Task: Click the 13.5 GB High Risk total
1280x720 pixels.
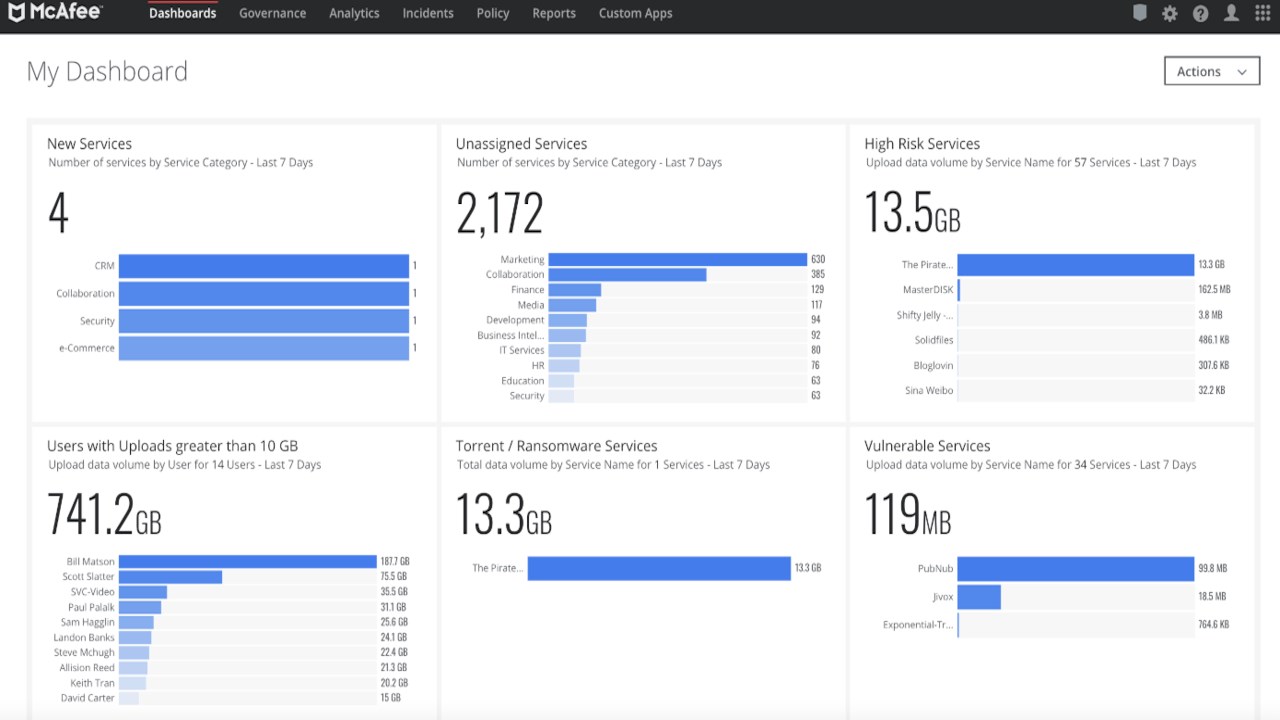Action: point(912,213)
